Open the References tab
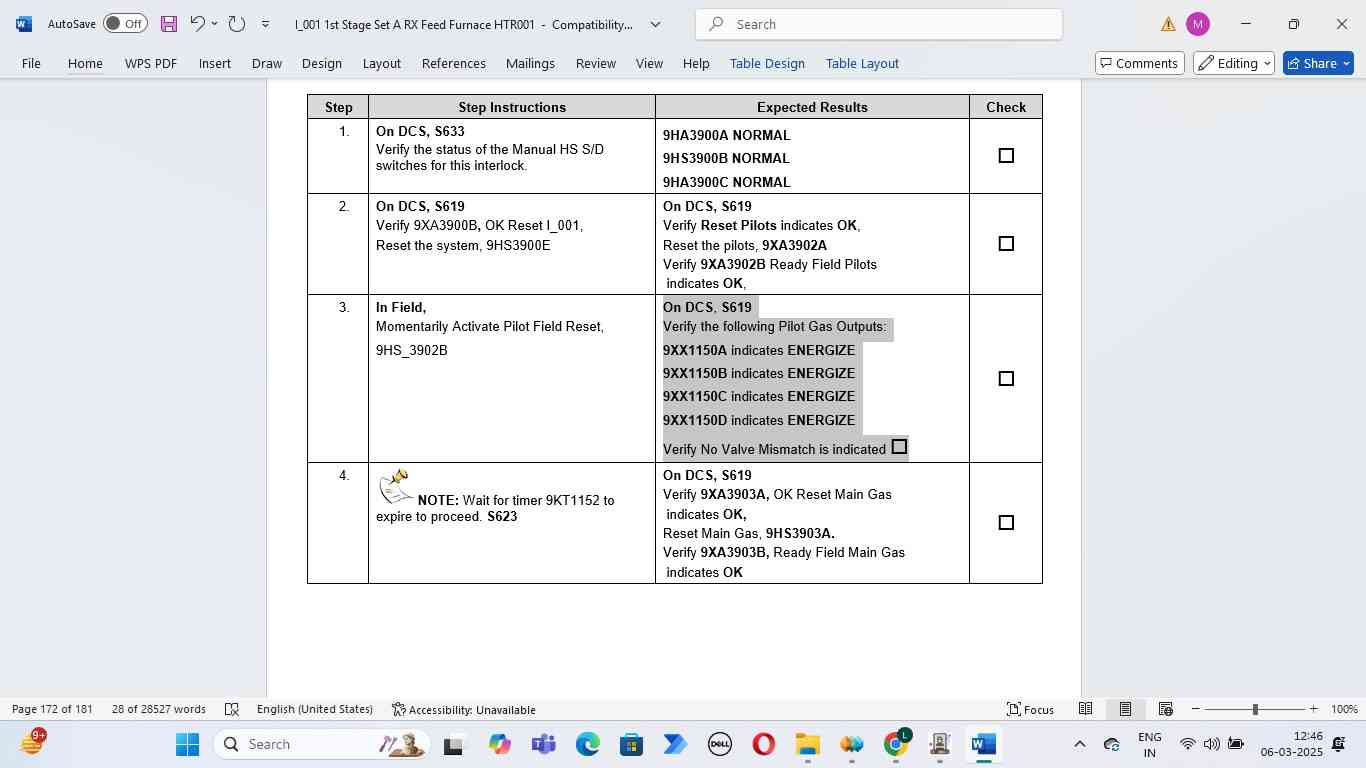The image size is (1366, 768). click(x=454, y=63)
